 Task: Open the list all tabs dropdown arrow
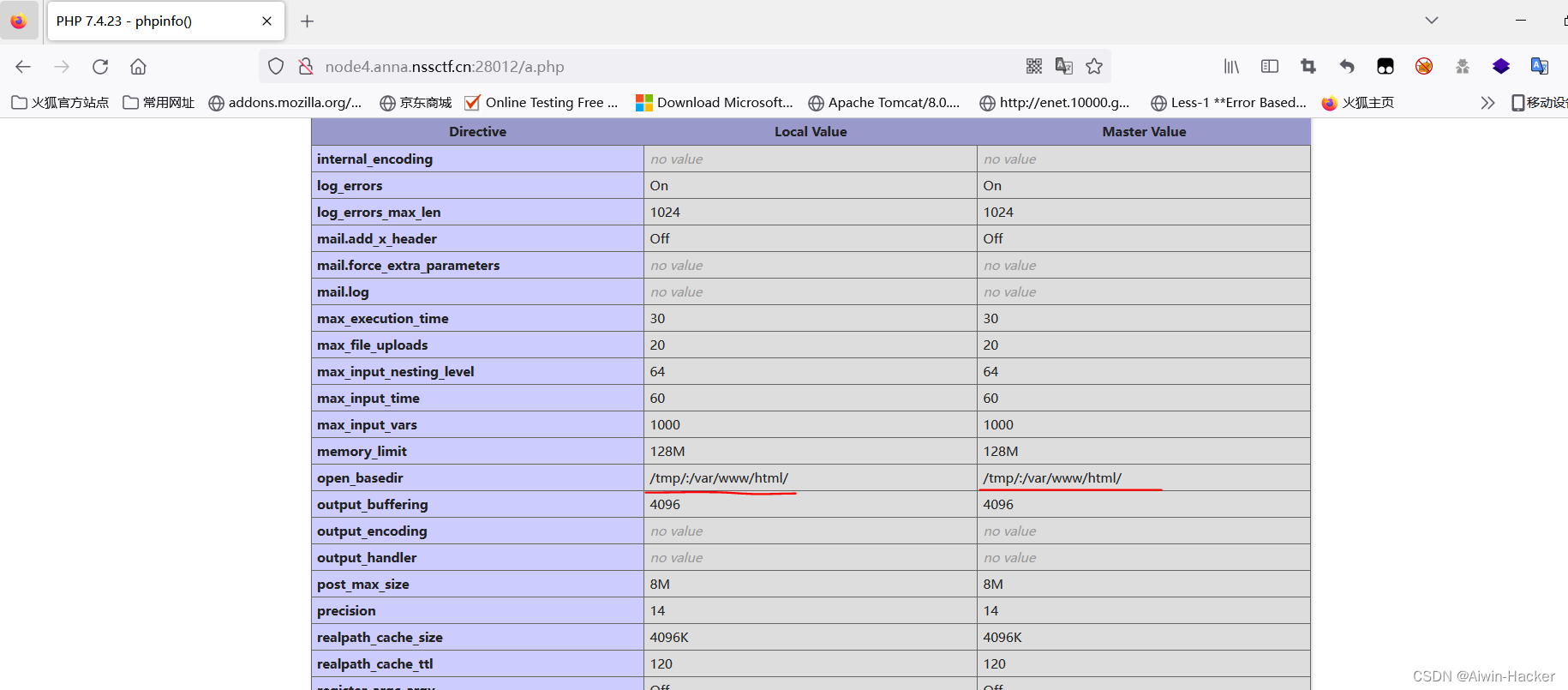pos(1432,21)
